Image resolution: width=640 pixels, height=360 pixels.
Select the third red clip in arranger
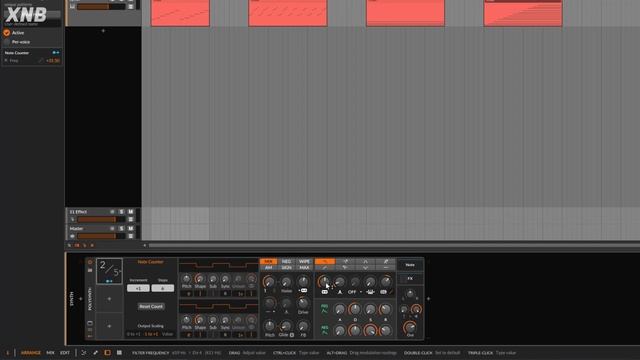405,13
